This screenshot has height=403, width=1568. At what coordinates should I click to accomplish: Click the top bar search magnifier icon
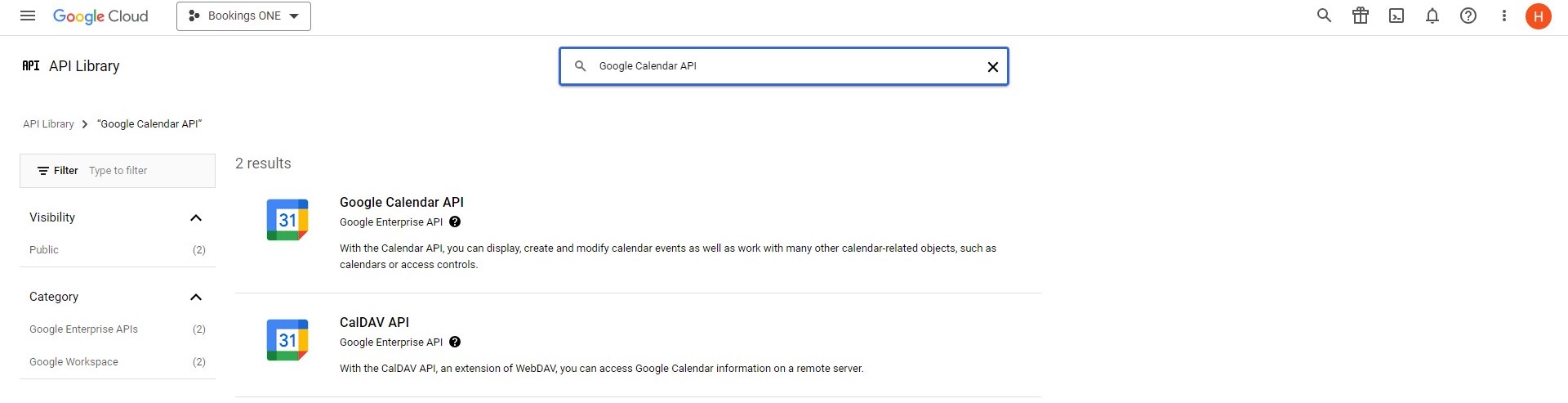1324,16
